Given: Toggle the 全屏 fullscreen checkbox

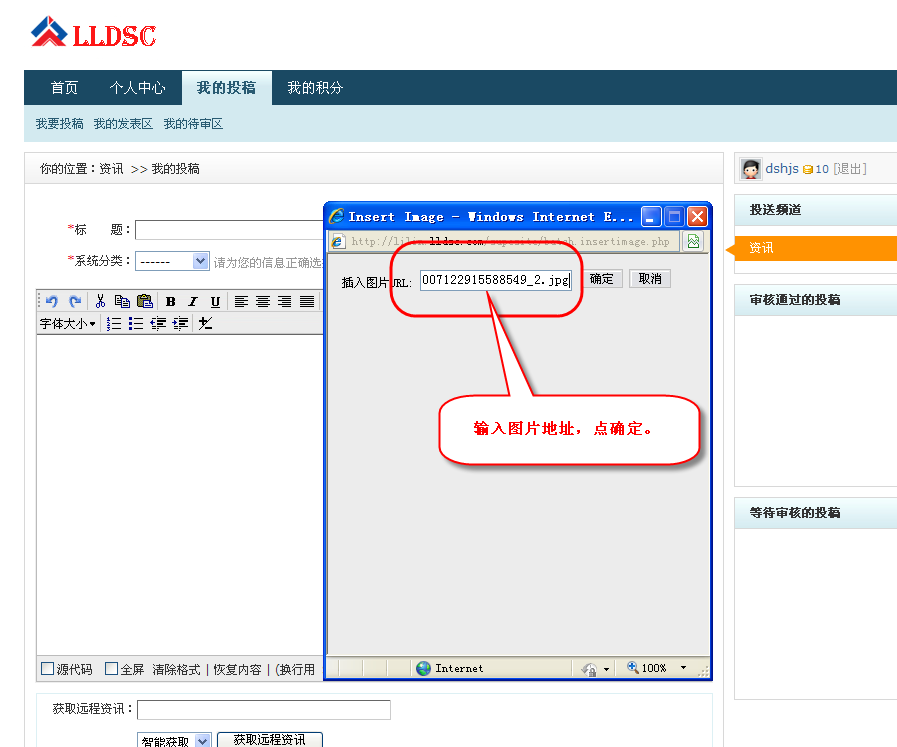Looking at the screenshot, I should point(111,669).
